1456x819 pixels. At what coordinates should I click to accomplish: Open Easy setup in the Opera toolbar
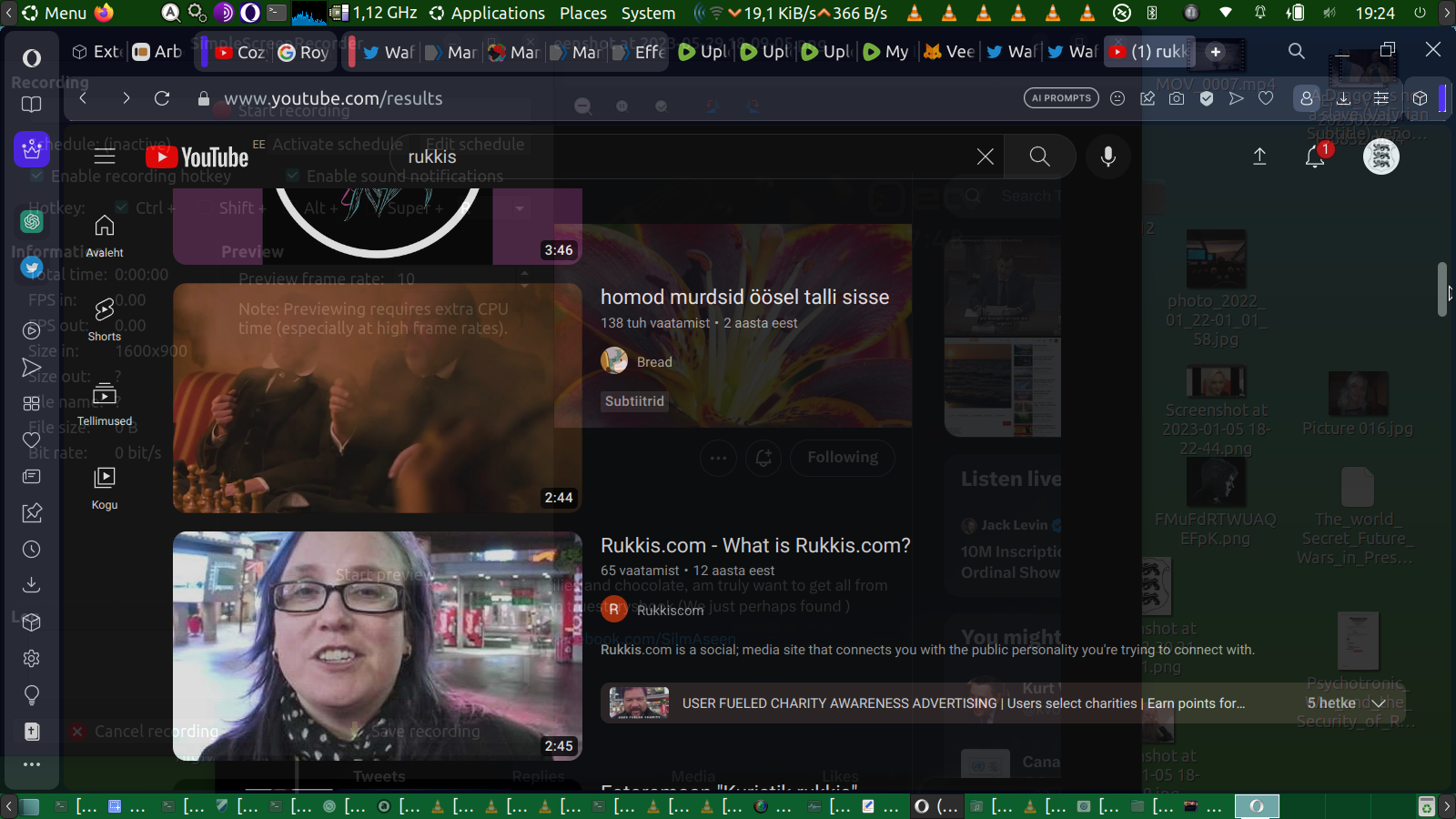(1381, 98)
